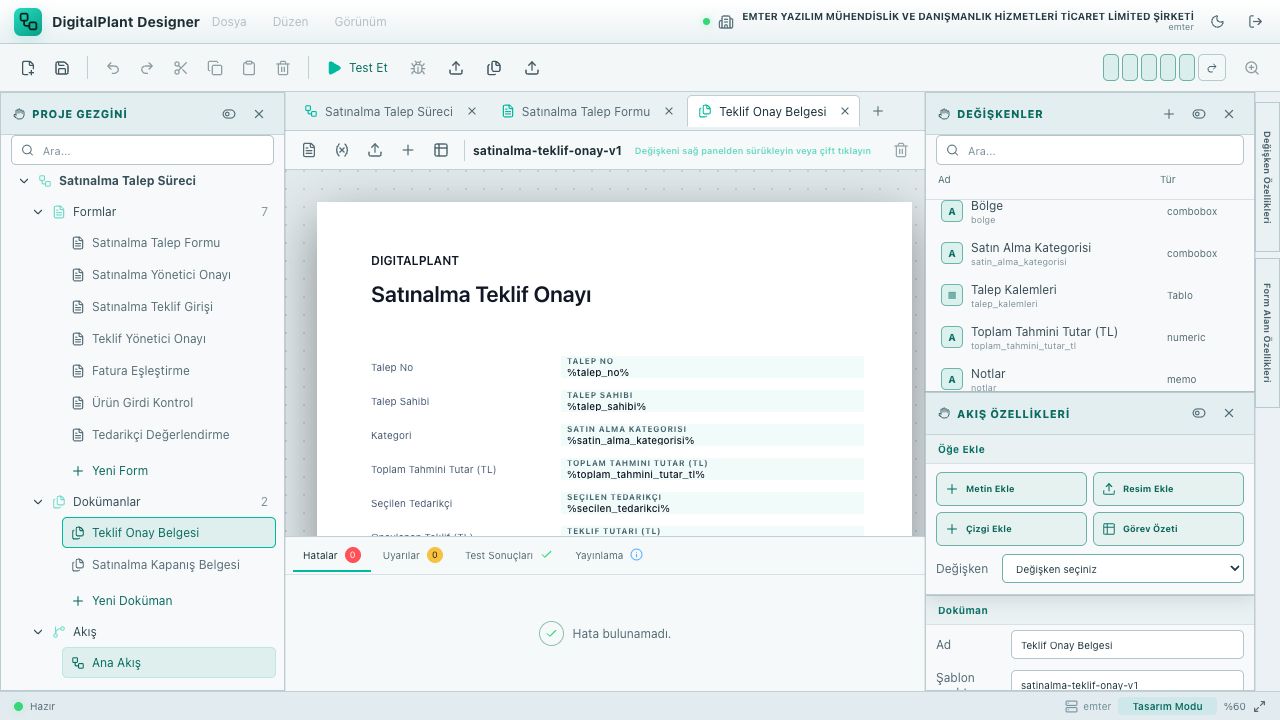The image size is (1280, 720).
Task: Open the debug bug icon
Action: (x=418, y=68)
